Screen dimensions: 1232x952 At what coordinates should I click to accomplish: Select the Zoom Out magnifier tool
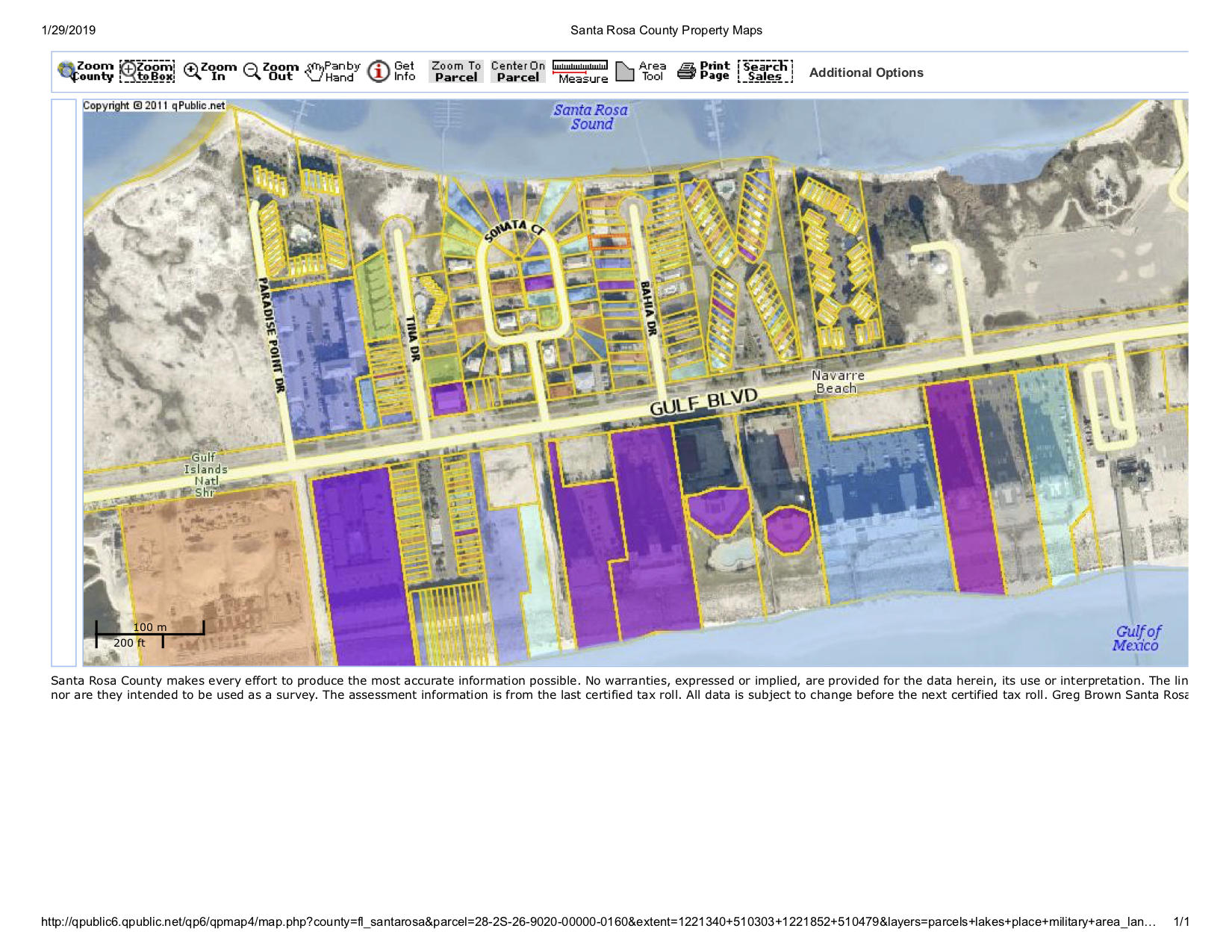[271, 72]
